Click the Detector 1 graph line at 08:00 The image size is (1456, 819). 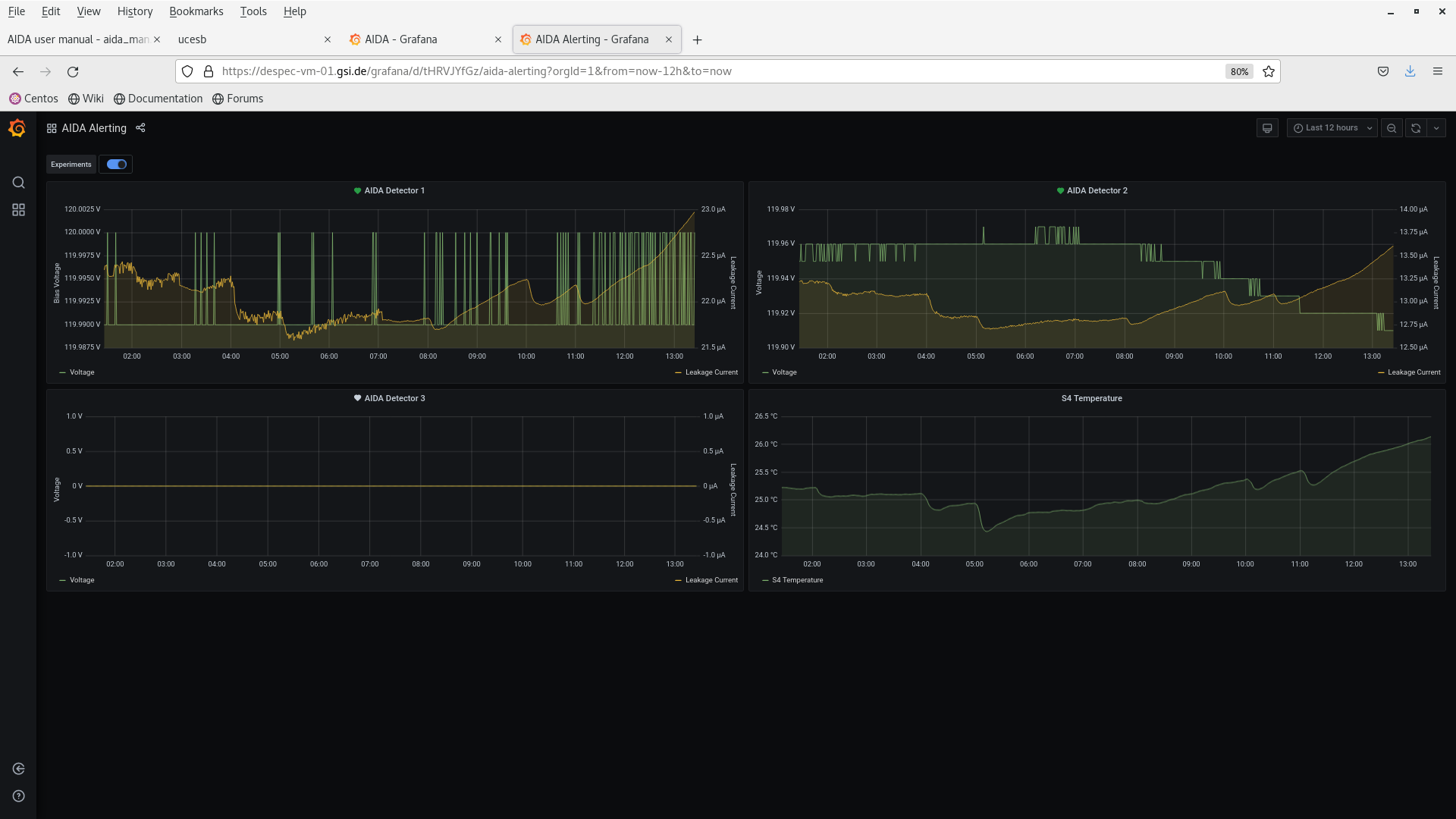click(x=428, y=319)
